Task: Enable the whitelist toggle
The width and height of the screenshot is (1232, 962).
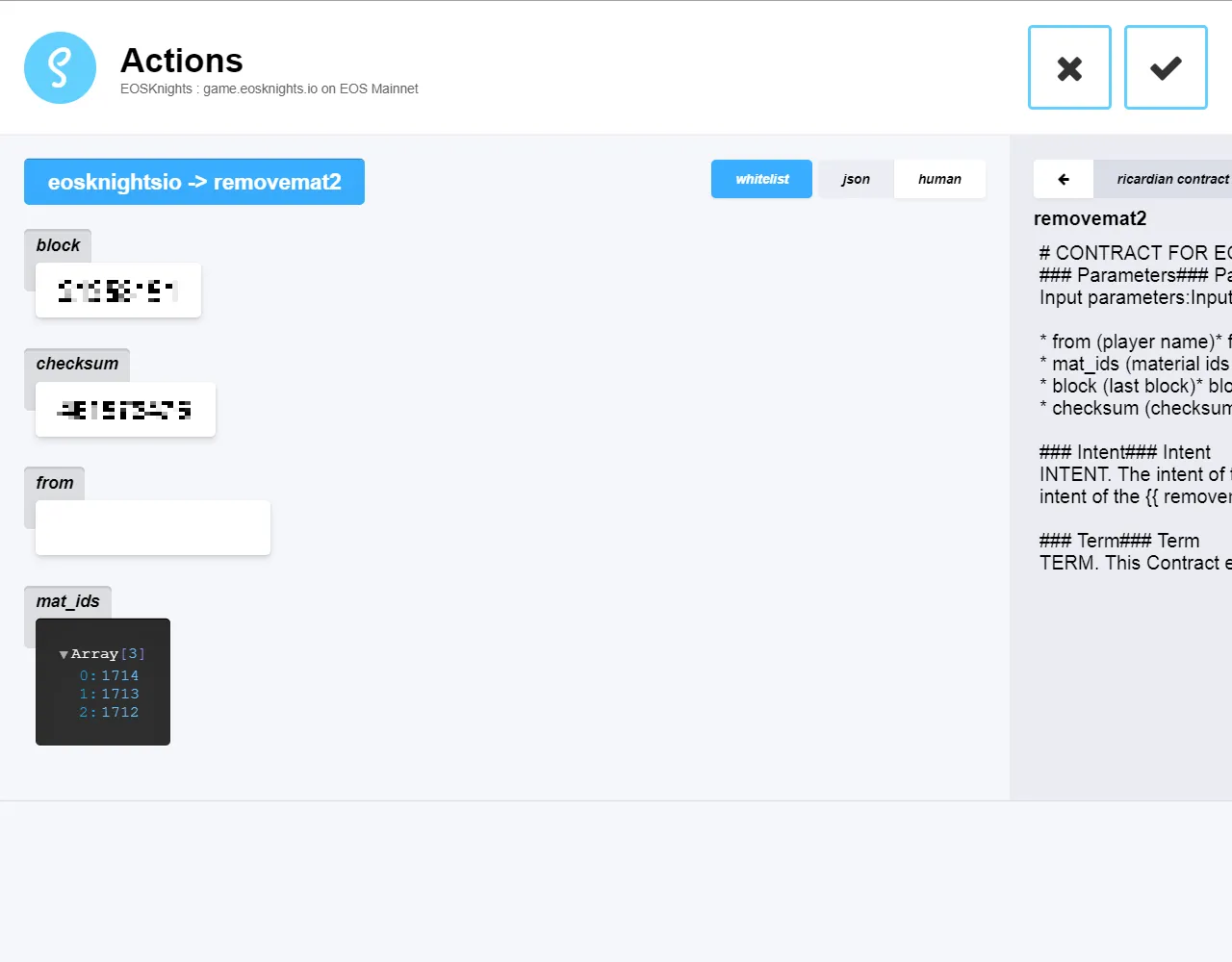Action: click(761, 179)
